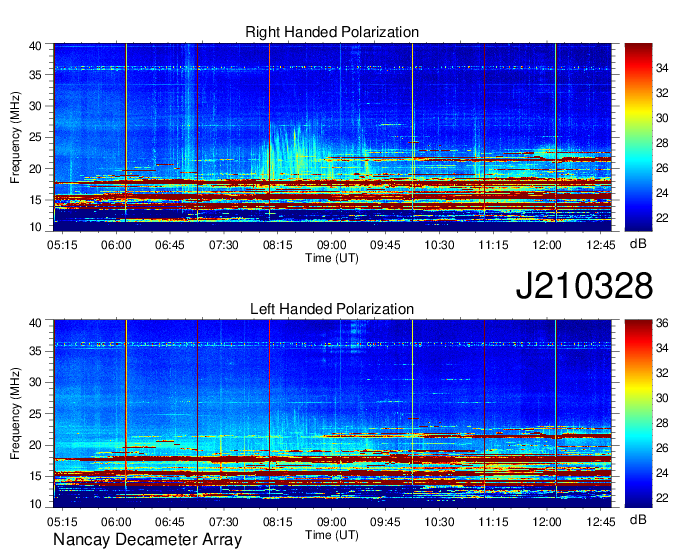Screen dimensions: 680x552
Task: Click the 15 MHz label on the upper frequency axis
Action: click(36, 200)
